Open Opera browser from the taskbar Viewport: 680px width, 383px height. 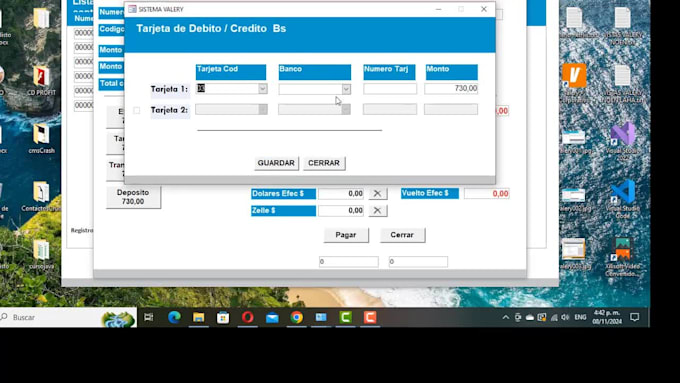[x=248, y=317]
